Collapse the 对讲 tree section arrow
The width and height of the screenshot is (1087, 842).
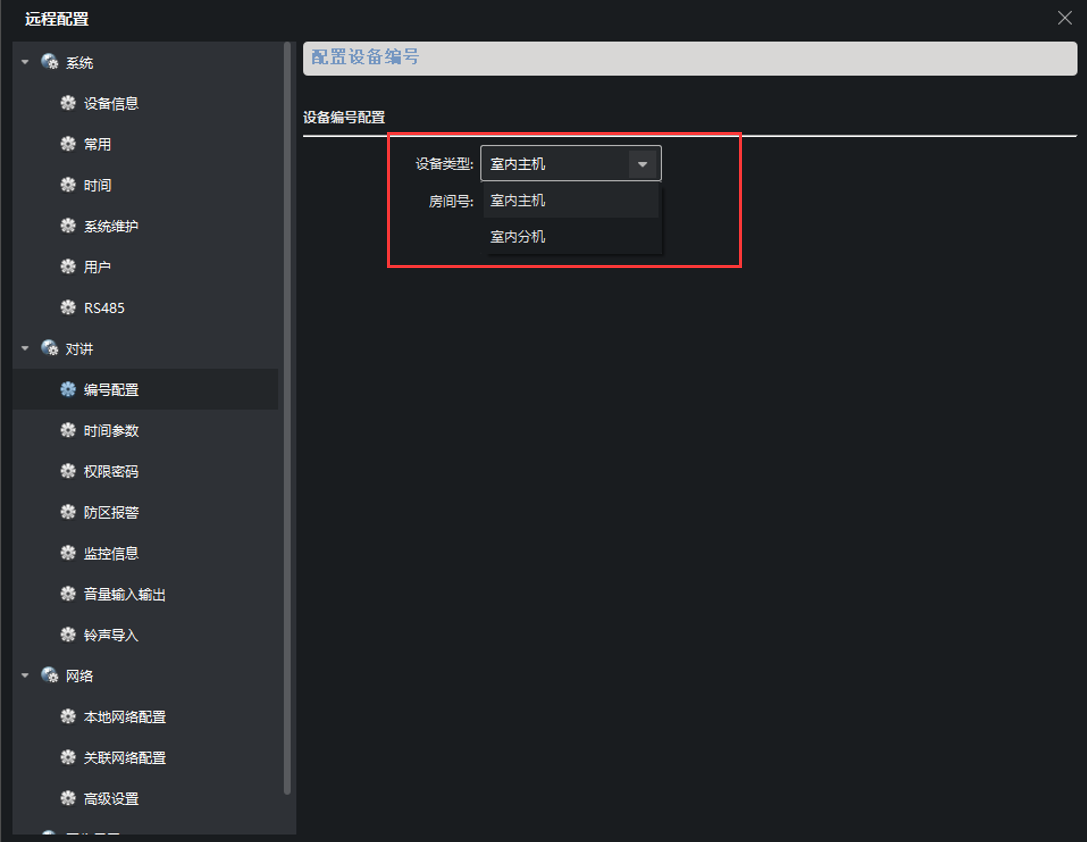pyautogui.click(x=25, y=348)
